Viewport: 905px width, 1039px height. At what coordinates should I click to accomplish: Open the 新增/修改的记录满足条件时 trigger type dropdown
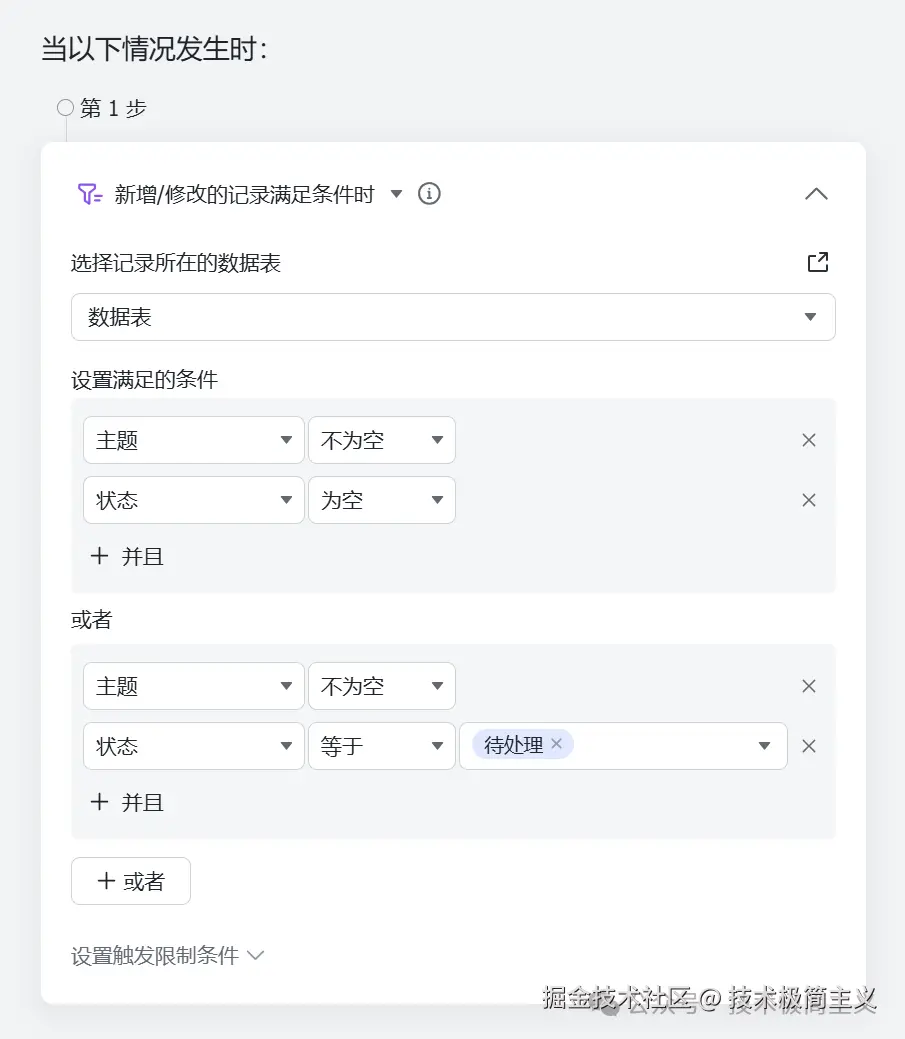(x=397, y=196)
